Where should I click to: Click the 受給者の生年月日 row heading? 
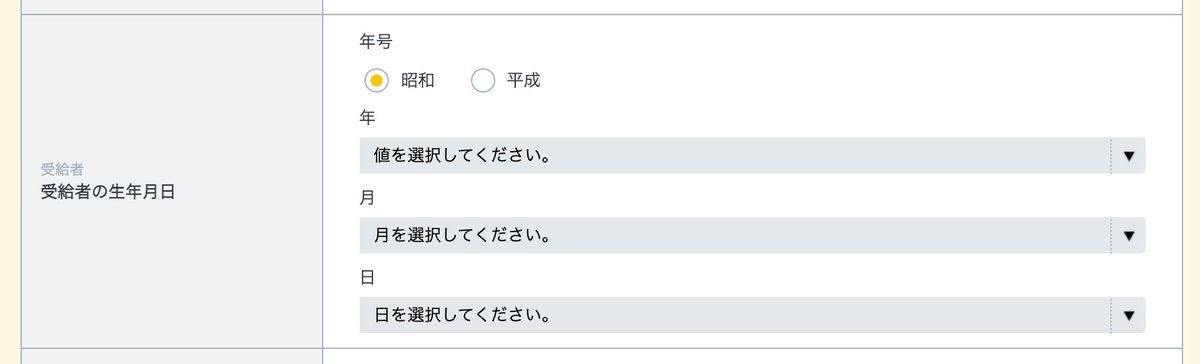tap(108, 192)
